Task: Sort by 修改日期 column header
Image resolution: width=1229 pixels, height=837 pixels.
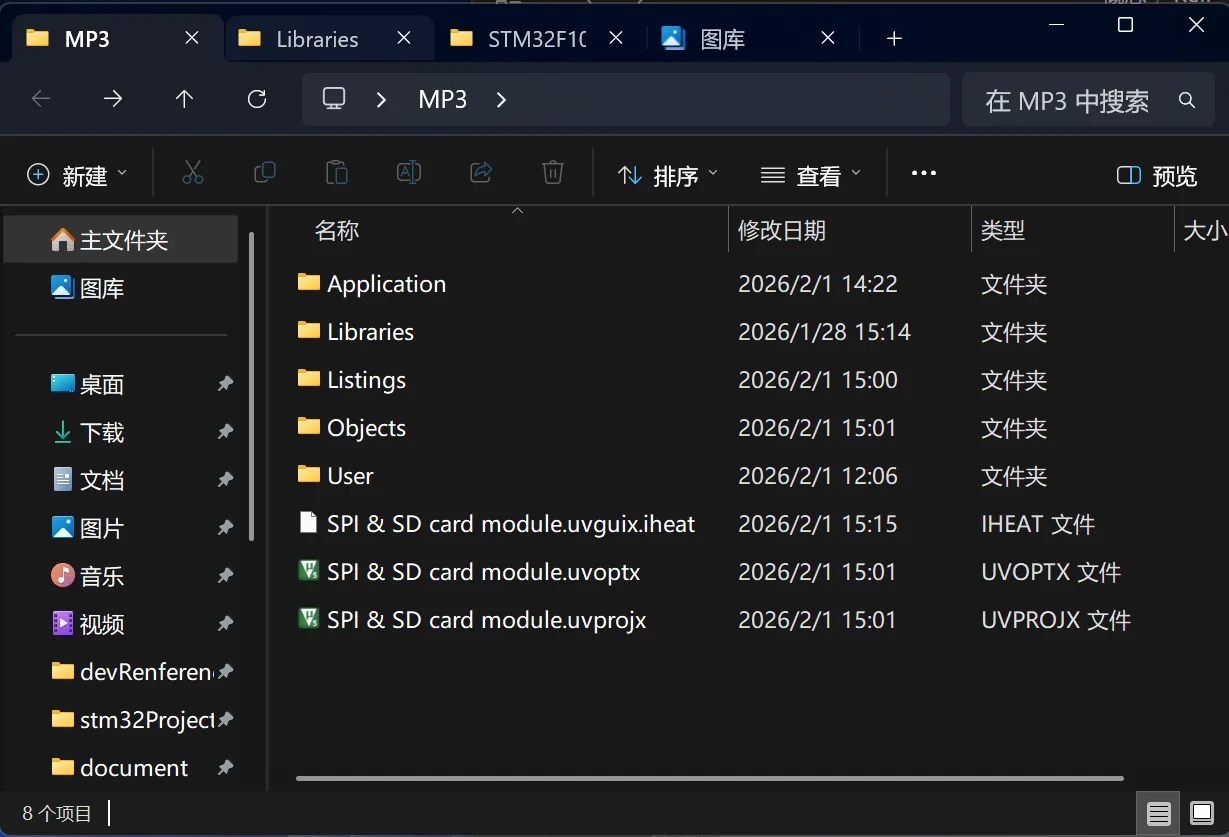Action: point(782,231)
